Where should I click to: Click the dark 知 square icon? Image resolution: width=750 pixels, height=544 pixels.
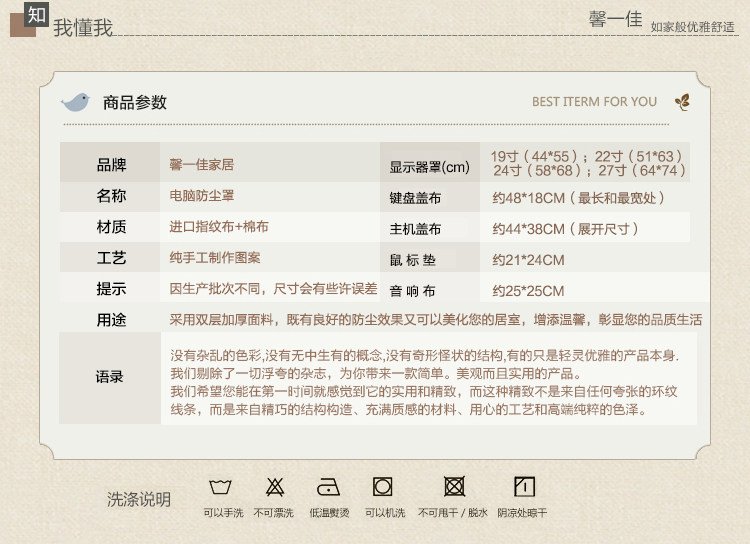[36, 14]
